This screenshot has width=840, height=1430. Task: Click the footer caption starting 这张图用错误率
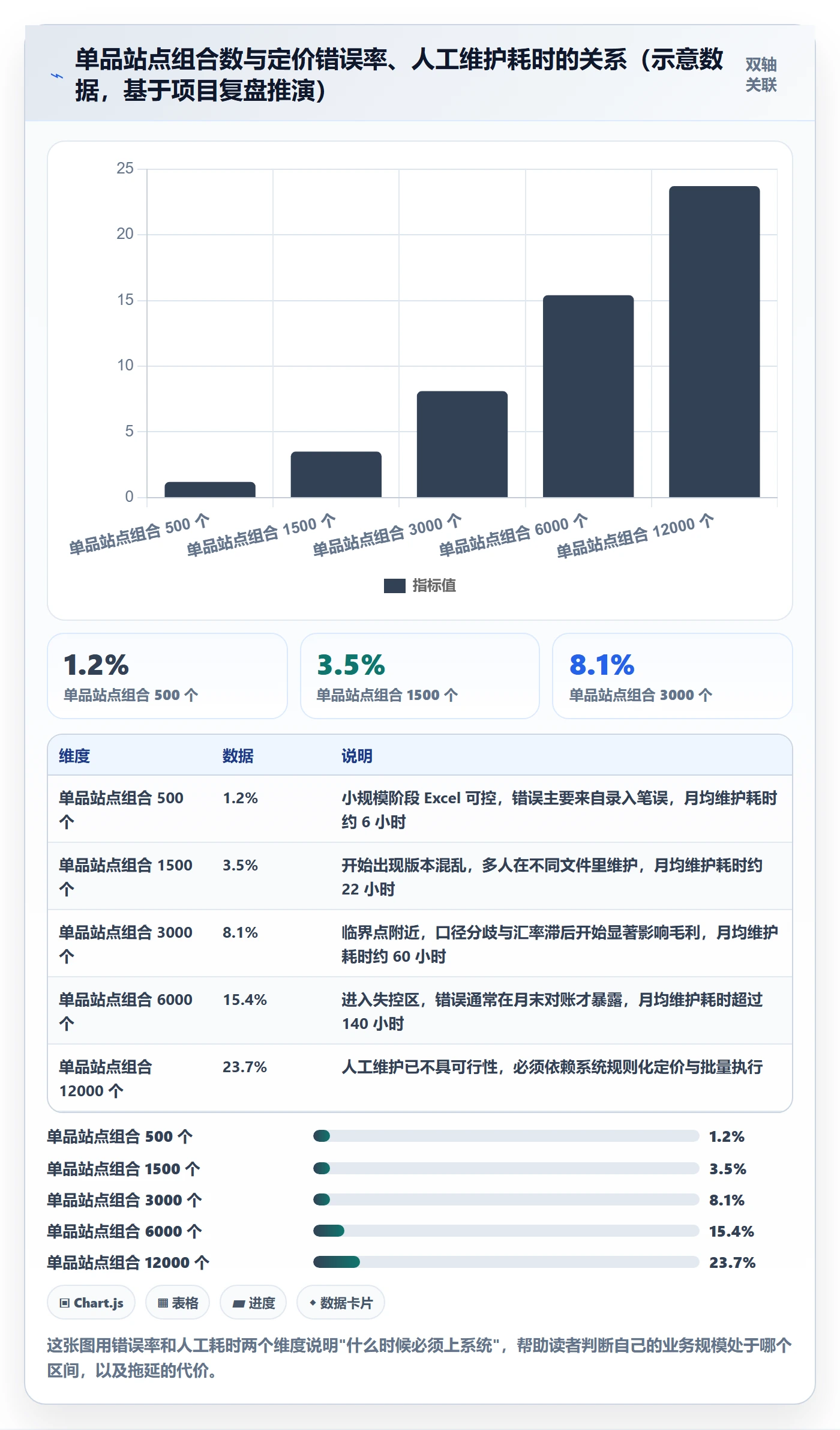pyautogui.click(x=419, y=1358)
